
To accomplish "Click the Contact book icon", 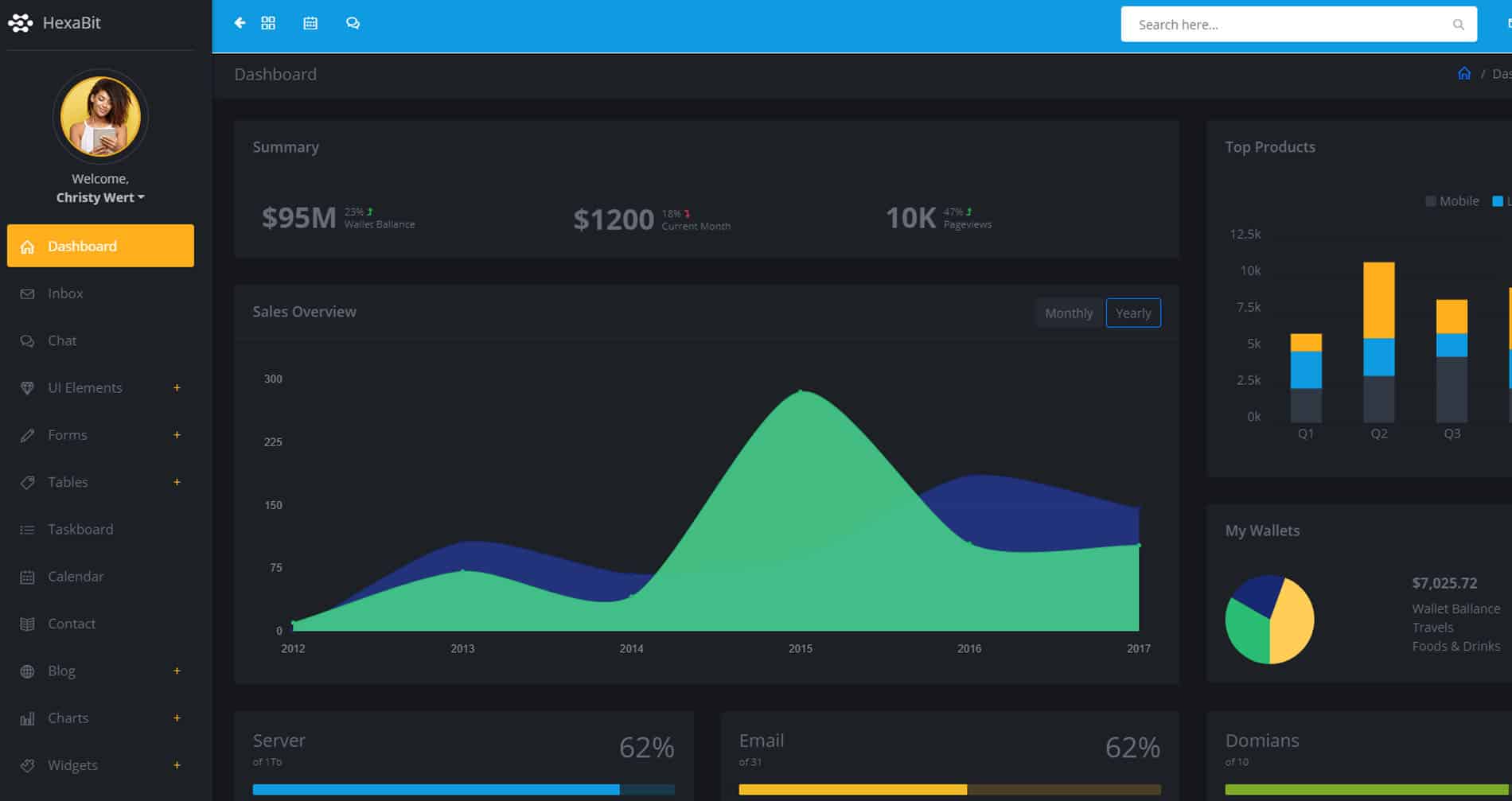I will tap(27, 624).
